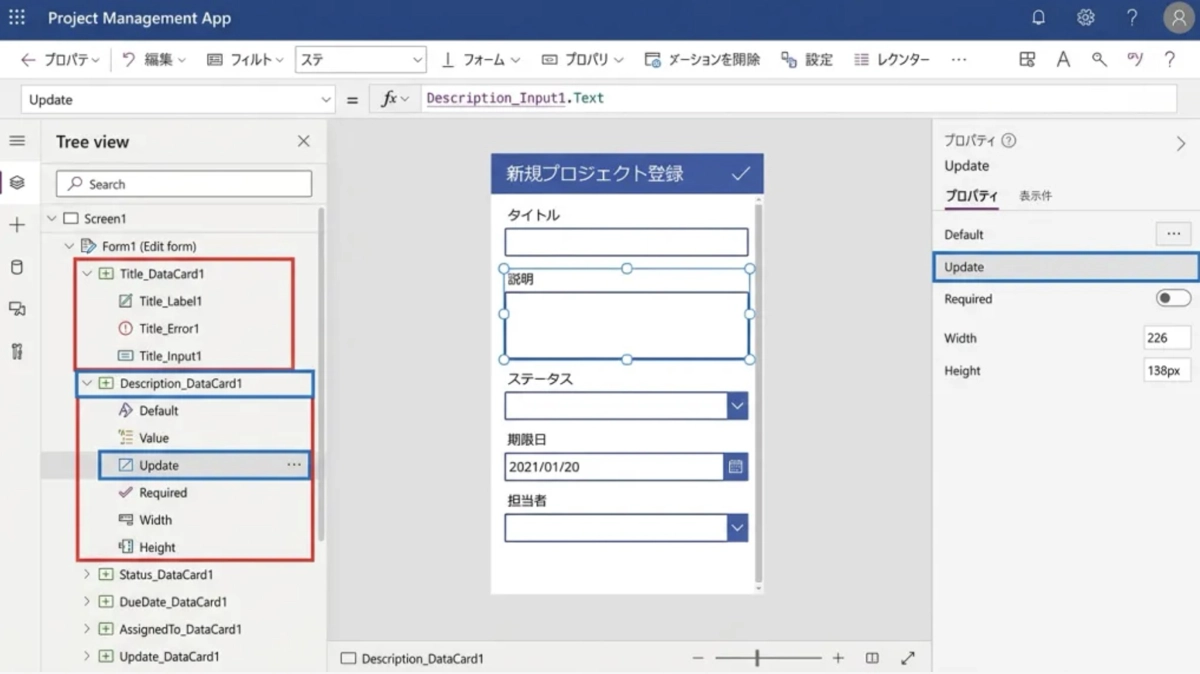
Task: Click the Default property ellipsis button
Action: click(1172, 234)
